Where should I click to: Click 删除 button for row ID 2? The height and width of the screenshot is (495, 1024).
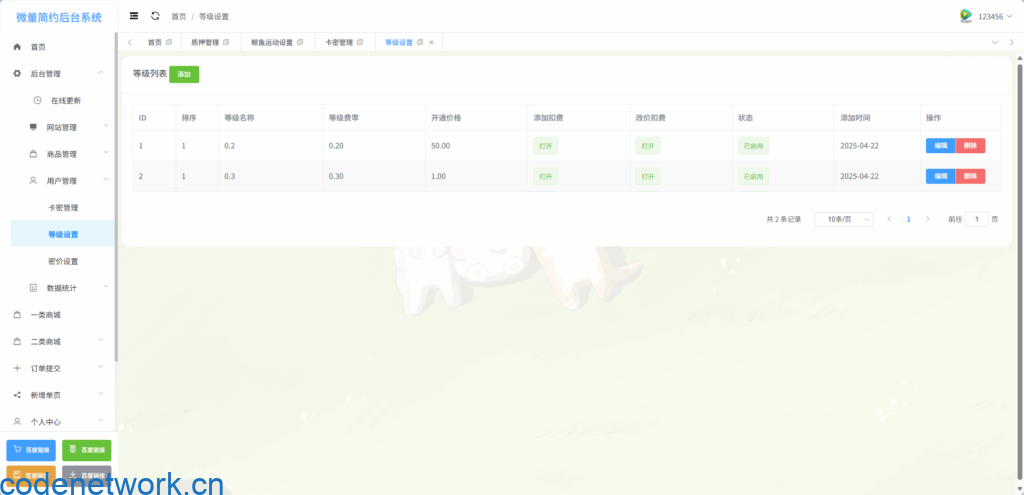[970, 176]
